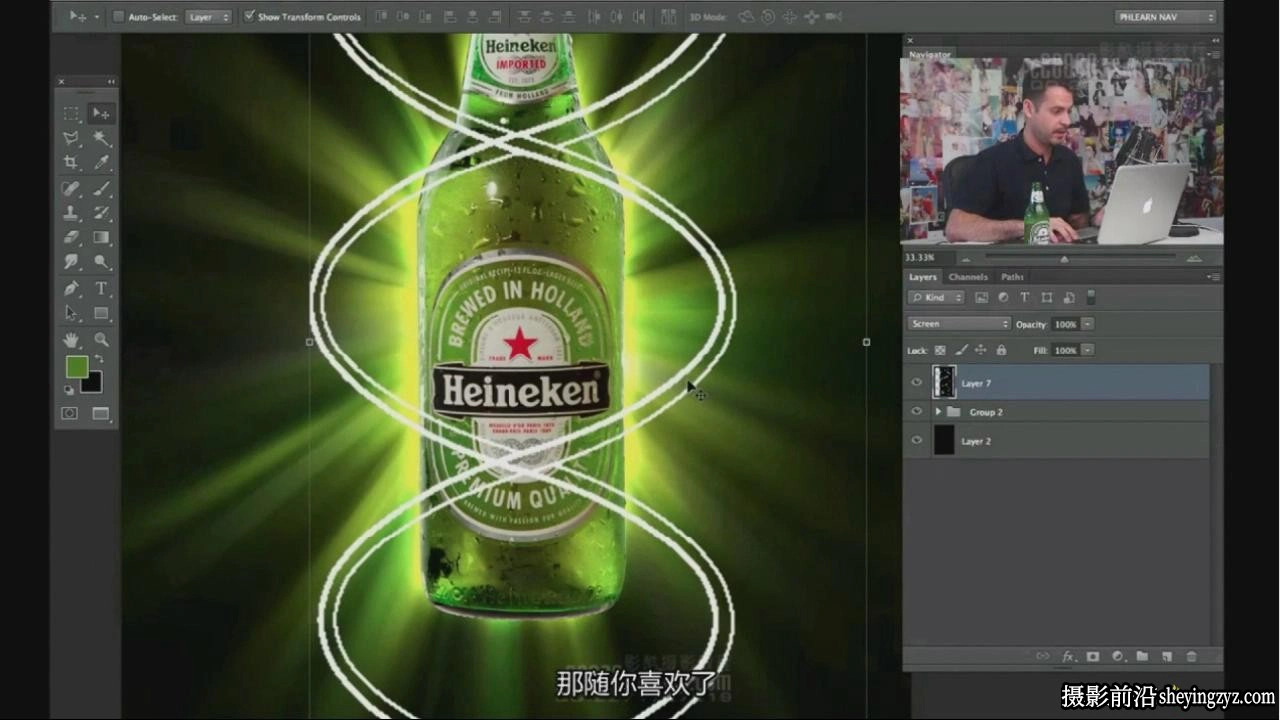Image resolution: width=1280 pixels, height=720 pixels.
Task: Filter layers for smart objects
Action: point(1069,297)
